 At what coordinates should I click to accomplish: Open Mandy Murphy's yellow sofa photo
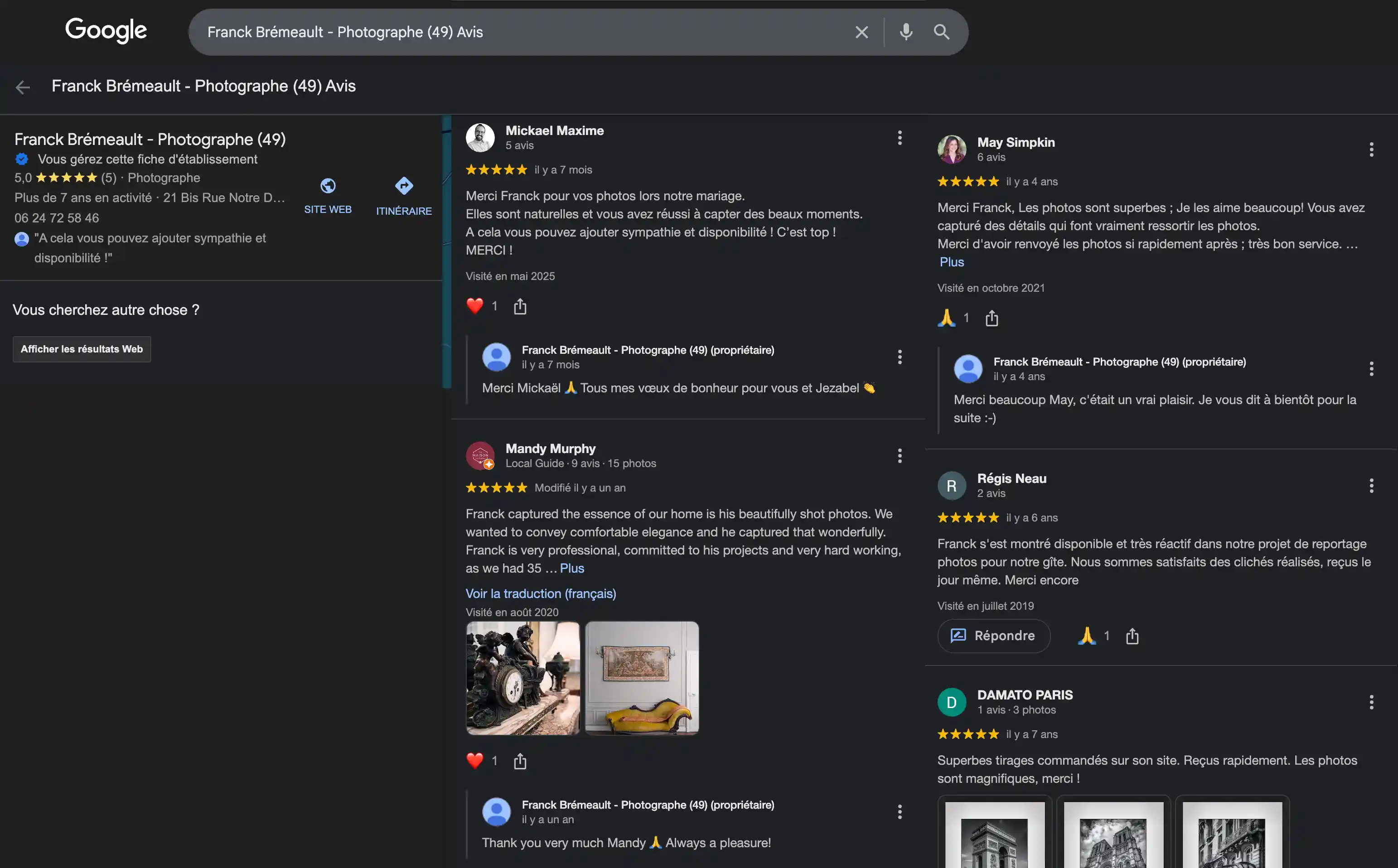(x=642, y=678)
